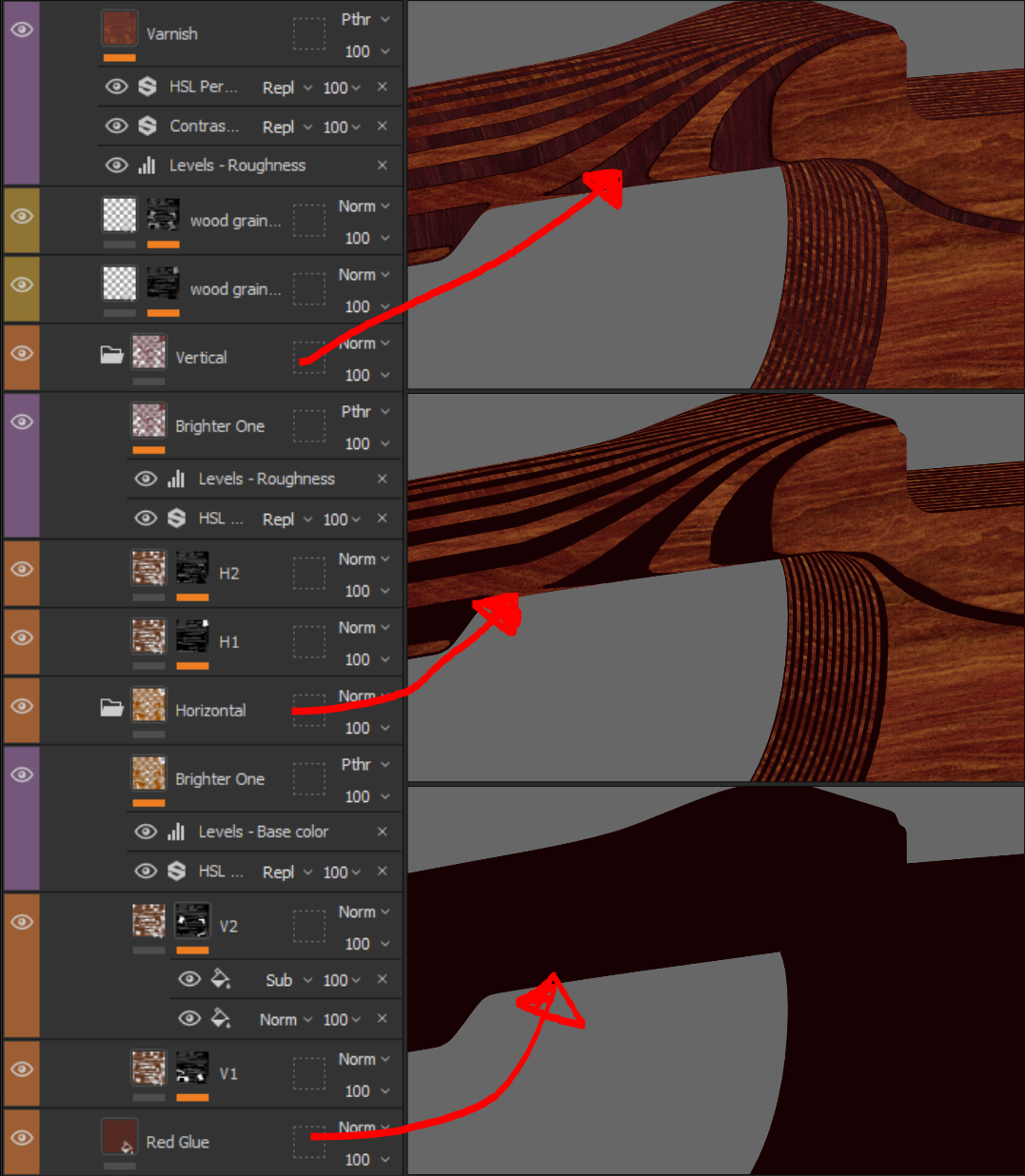
Task: Select the Varnish layer name
Action: (172, 33)
